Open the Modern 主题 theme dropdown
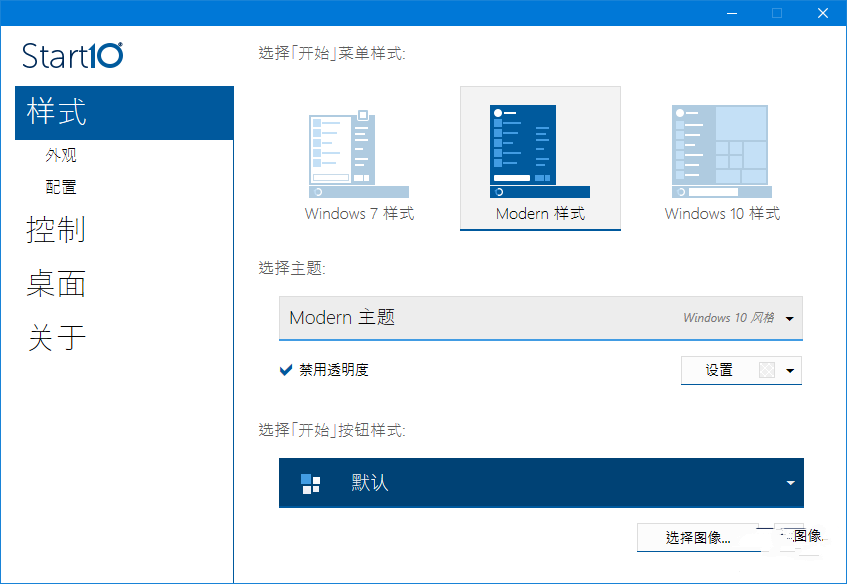Screen dimensions: 847x584 pos(540,318)
